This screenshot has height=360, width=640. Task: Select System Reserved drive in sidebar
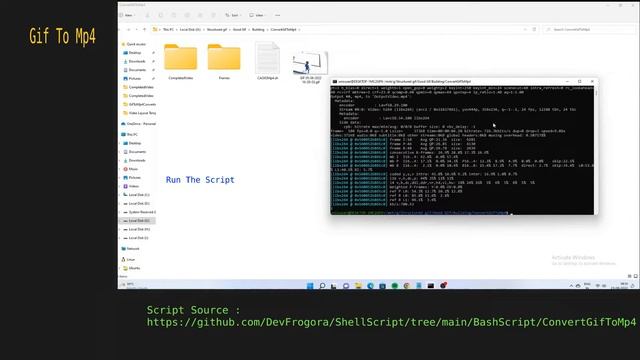[x=140, y=212]
